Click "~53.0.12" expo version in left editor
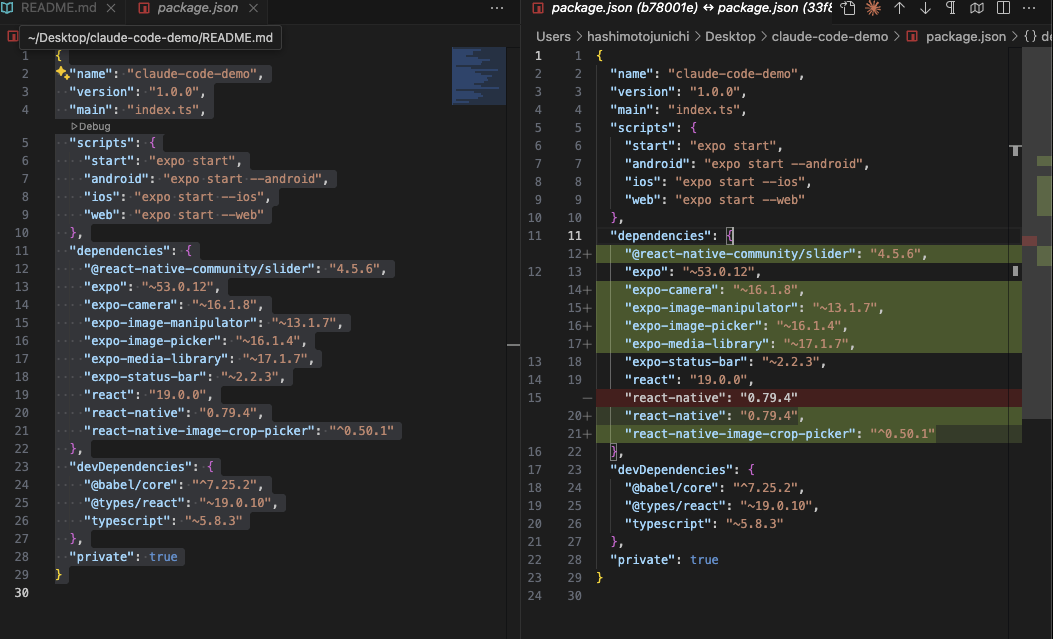The height and width of the screenshot is (639, 1053). click(178, 287)
